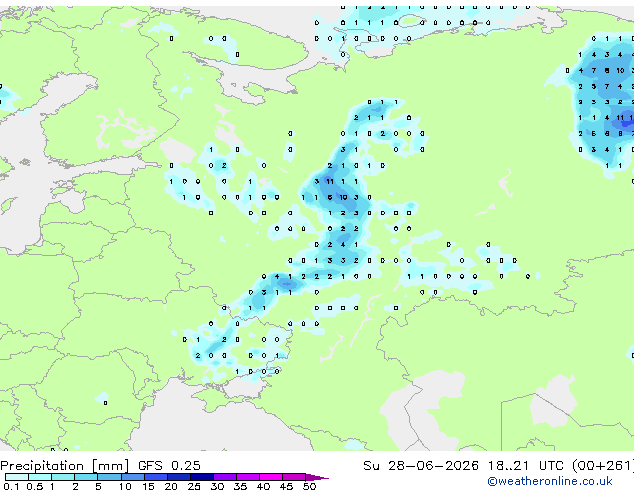Select the bright magenta 40–45 mm legend swatch

[x=271, y=477]
